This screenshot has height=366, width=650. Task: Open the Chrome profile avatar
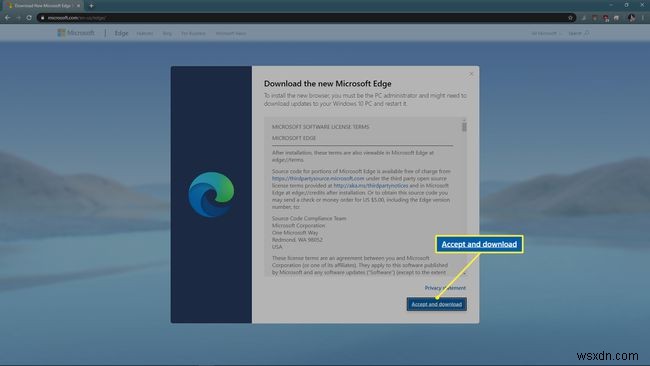click(x=631, y=18)
